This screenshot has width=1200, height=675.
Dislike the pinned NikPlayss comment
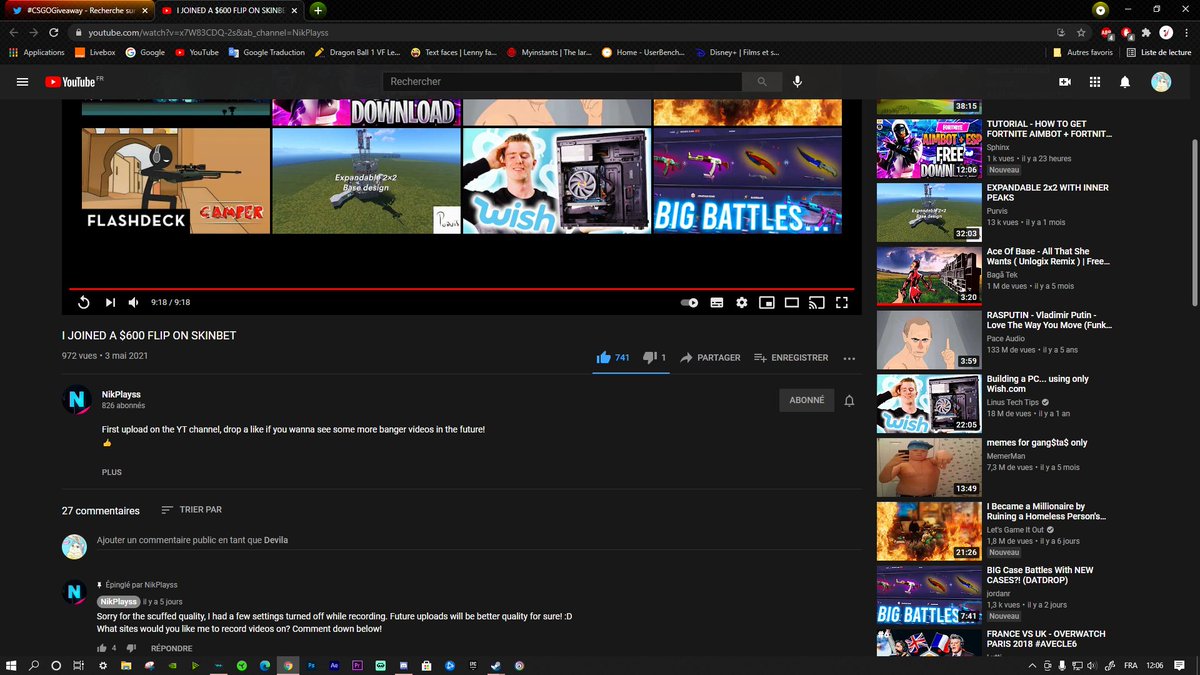point(133,648)
